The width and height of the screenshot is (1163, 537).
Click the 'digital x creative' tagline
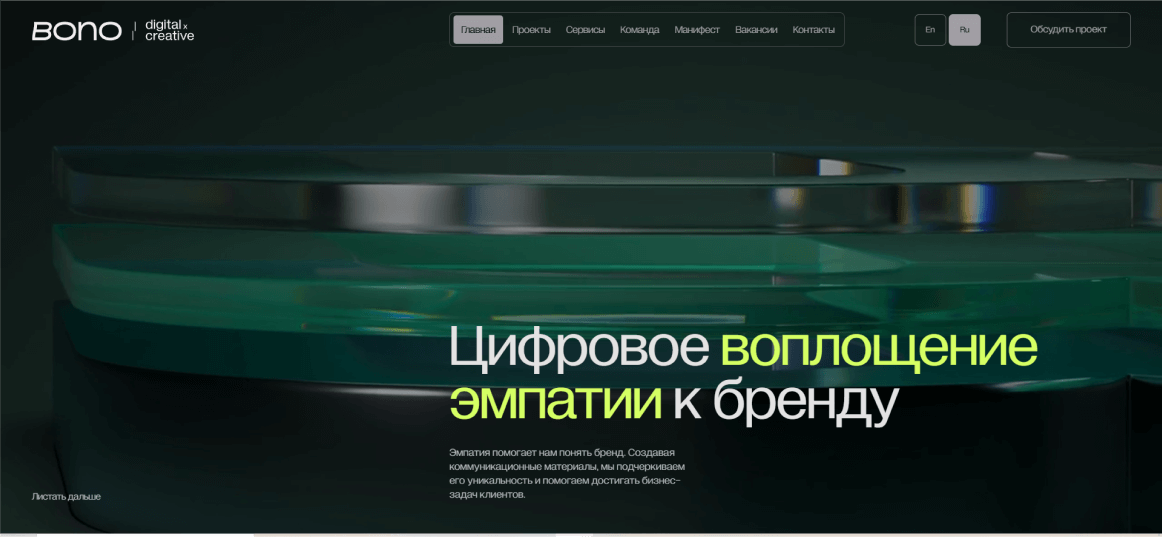pyautogui.click(x=169, y=31)
